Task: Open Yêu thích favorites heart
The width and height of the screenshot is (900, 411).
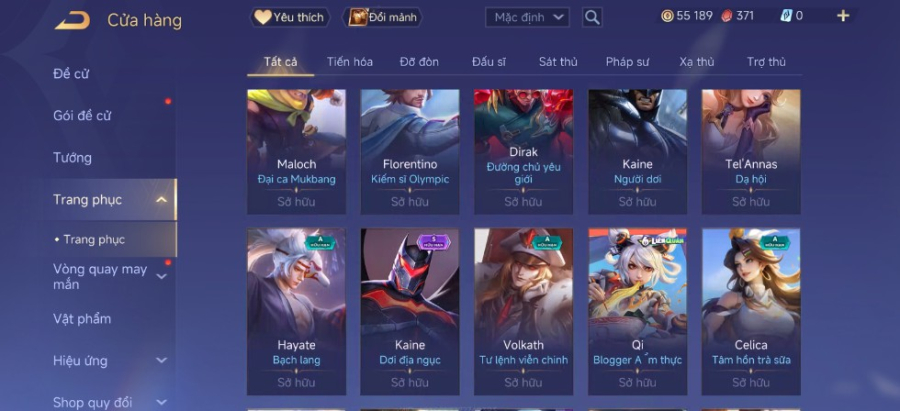Action: (290, 17)
